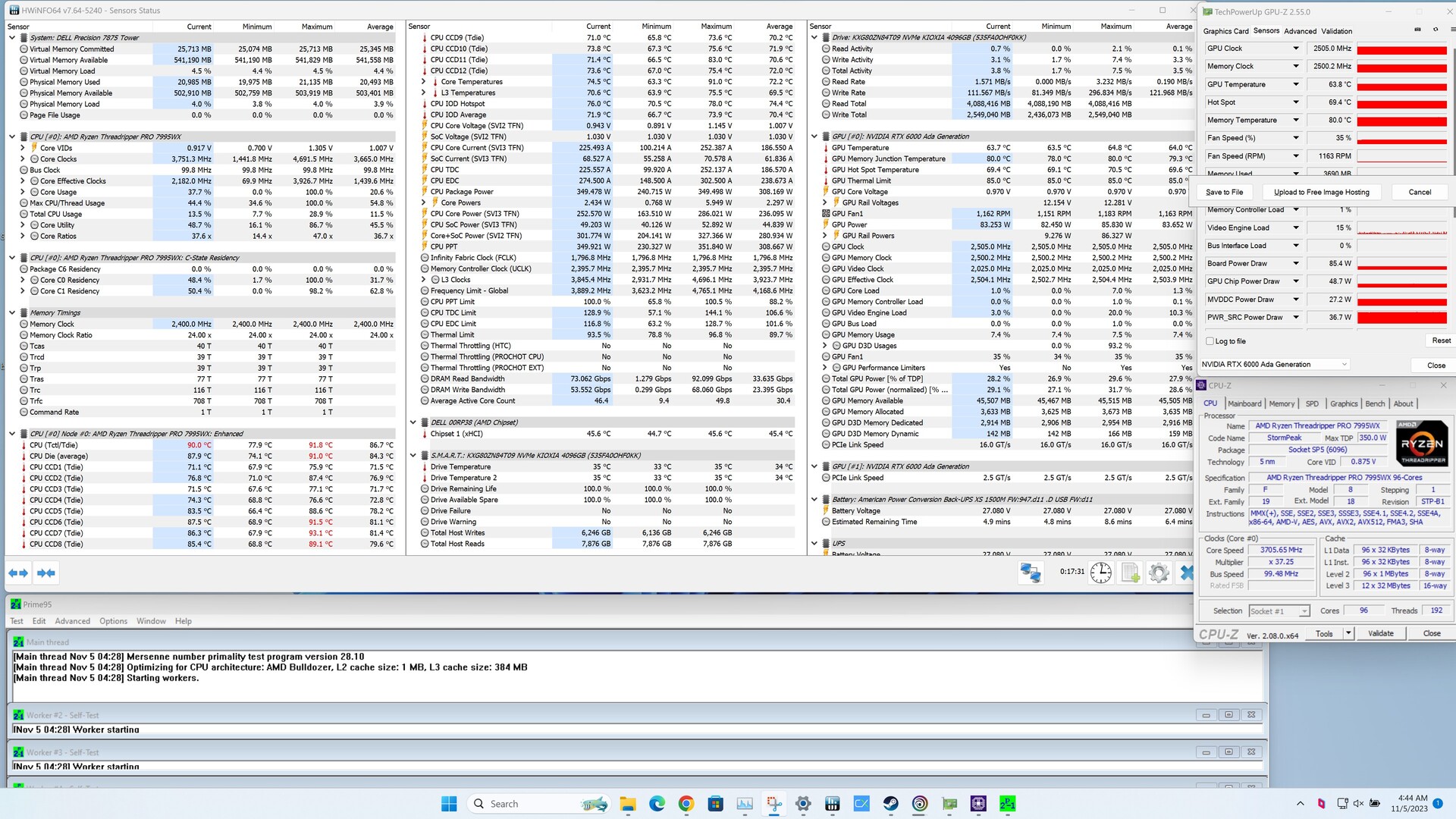Screen dimensions: 1456x819
Task: Launch Microsoft Edge from the taskbar
Action: 657,804
